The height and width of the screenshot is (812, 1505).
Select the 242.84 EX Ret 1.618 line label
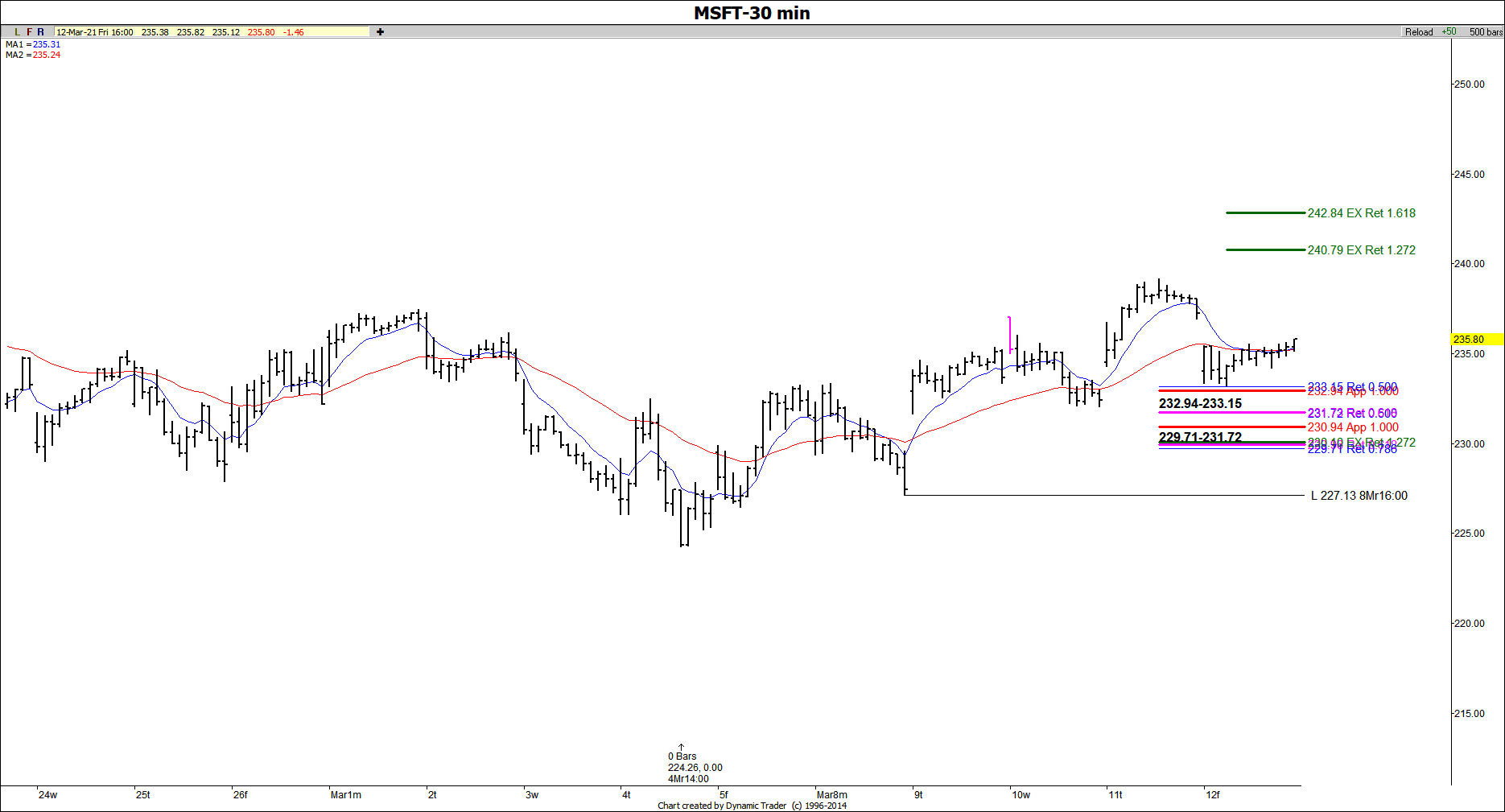click(x=1361, y=213)
